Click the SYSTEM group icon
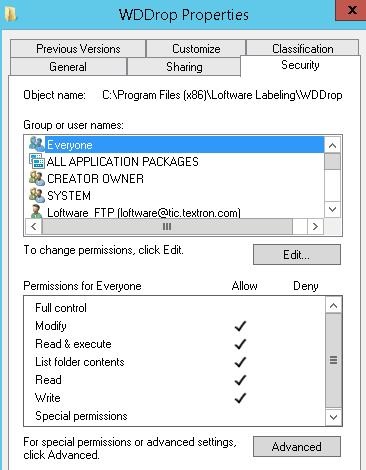Viewport: 366px width, 470px height. [x=37, y=195]
